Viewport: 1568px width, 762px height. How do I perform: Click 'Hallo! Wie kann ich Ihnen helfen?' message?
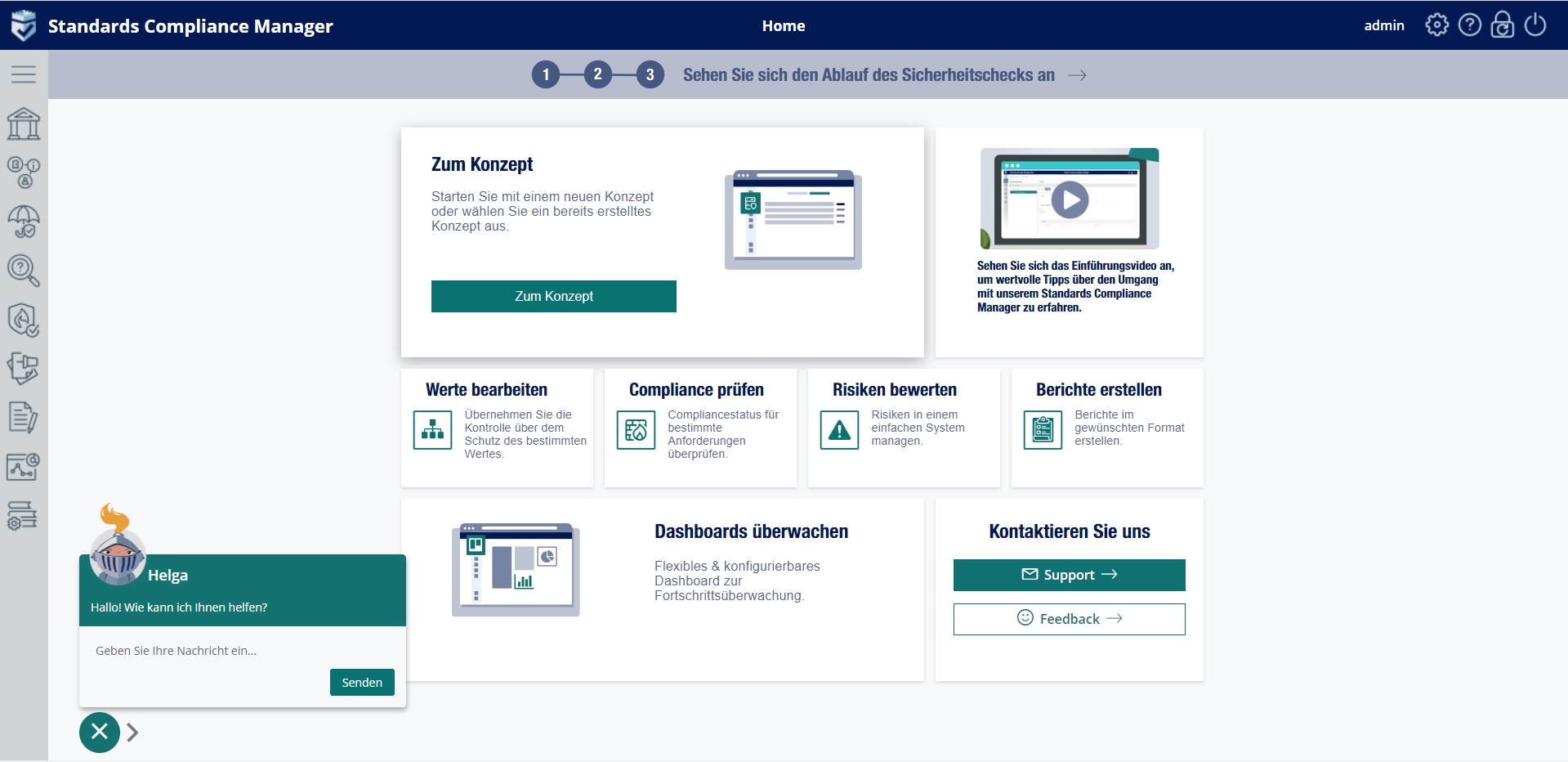coord(179,607)
